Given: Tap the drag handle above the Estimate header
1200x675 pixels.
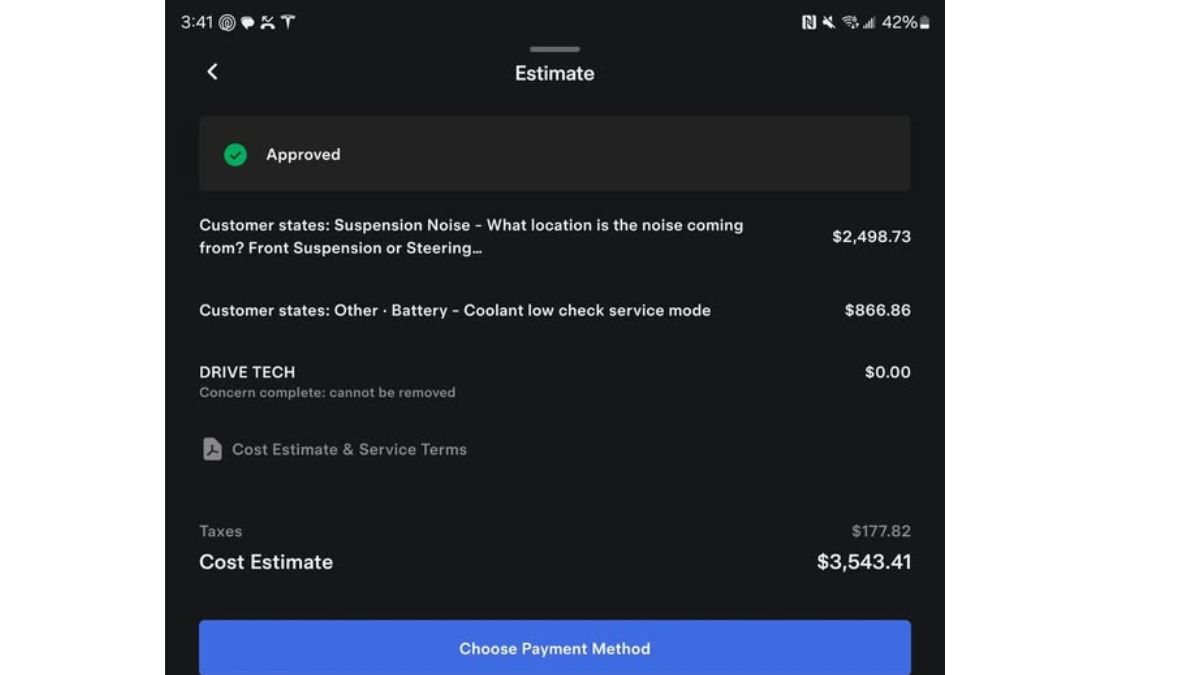Looking at the screenshot, I should pos(554,47).
